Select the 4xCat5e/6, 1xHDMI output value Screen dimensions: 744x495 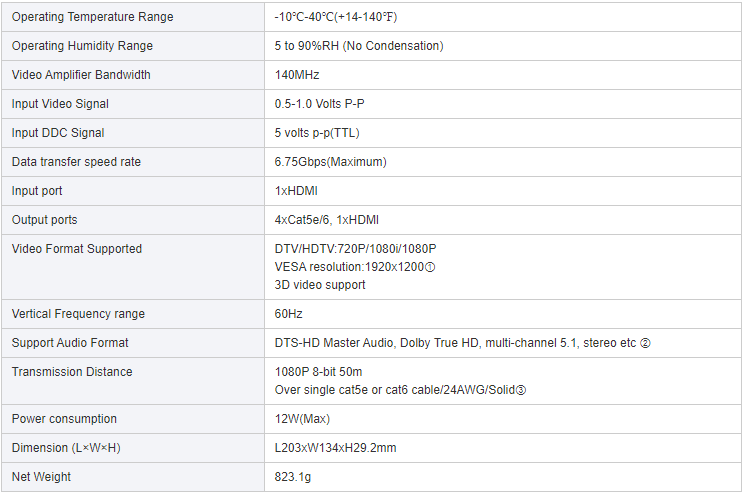(326, 220)
